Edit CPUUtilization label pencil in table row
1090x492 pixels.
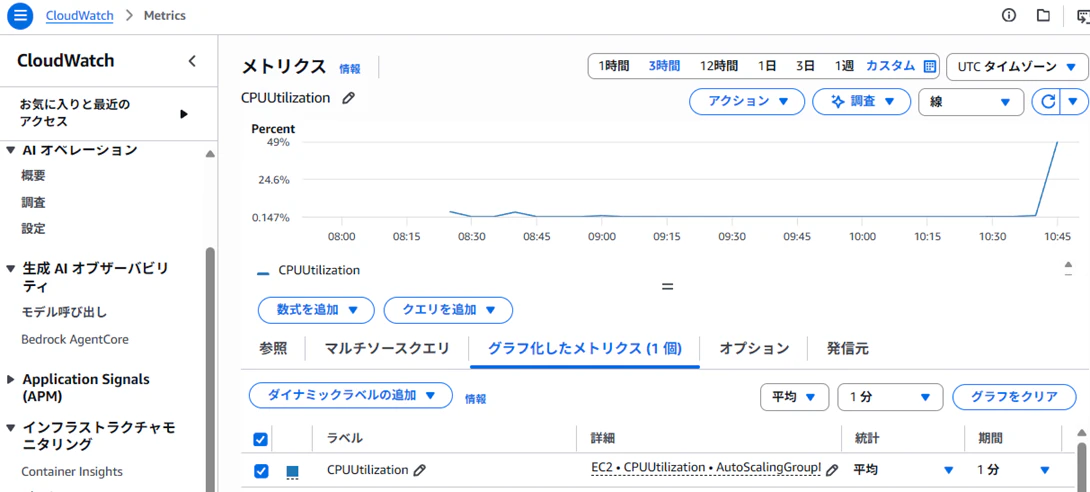[x=419, y=470]
